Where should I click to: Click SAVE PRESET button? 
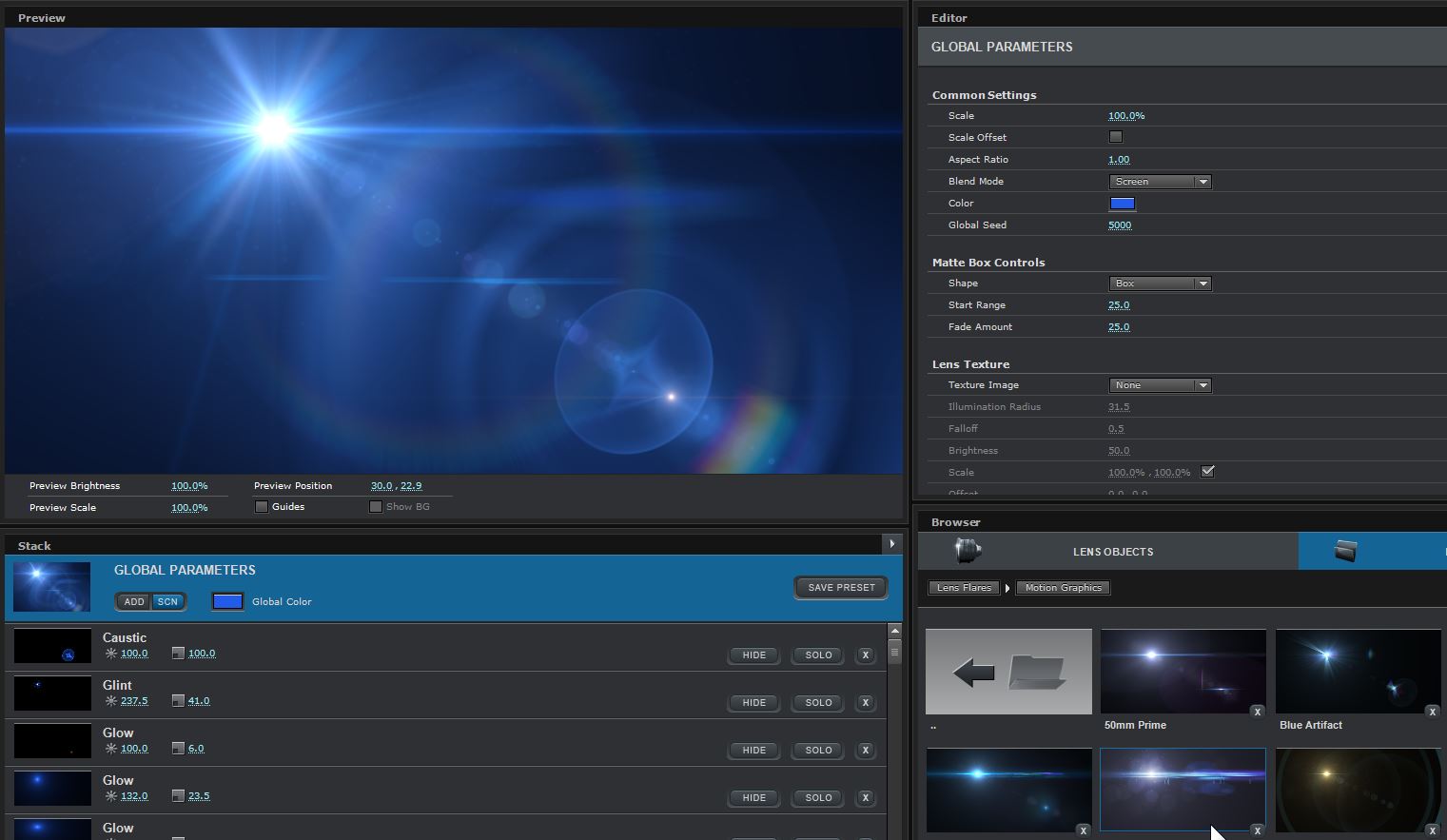pos(841,588)
